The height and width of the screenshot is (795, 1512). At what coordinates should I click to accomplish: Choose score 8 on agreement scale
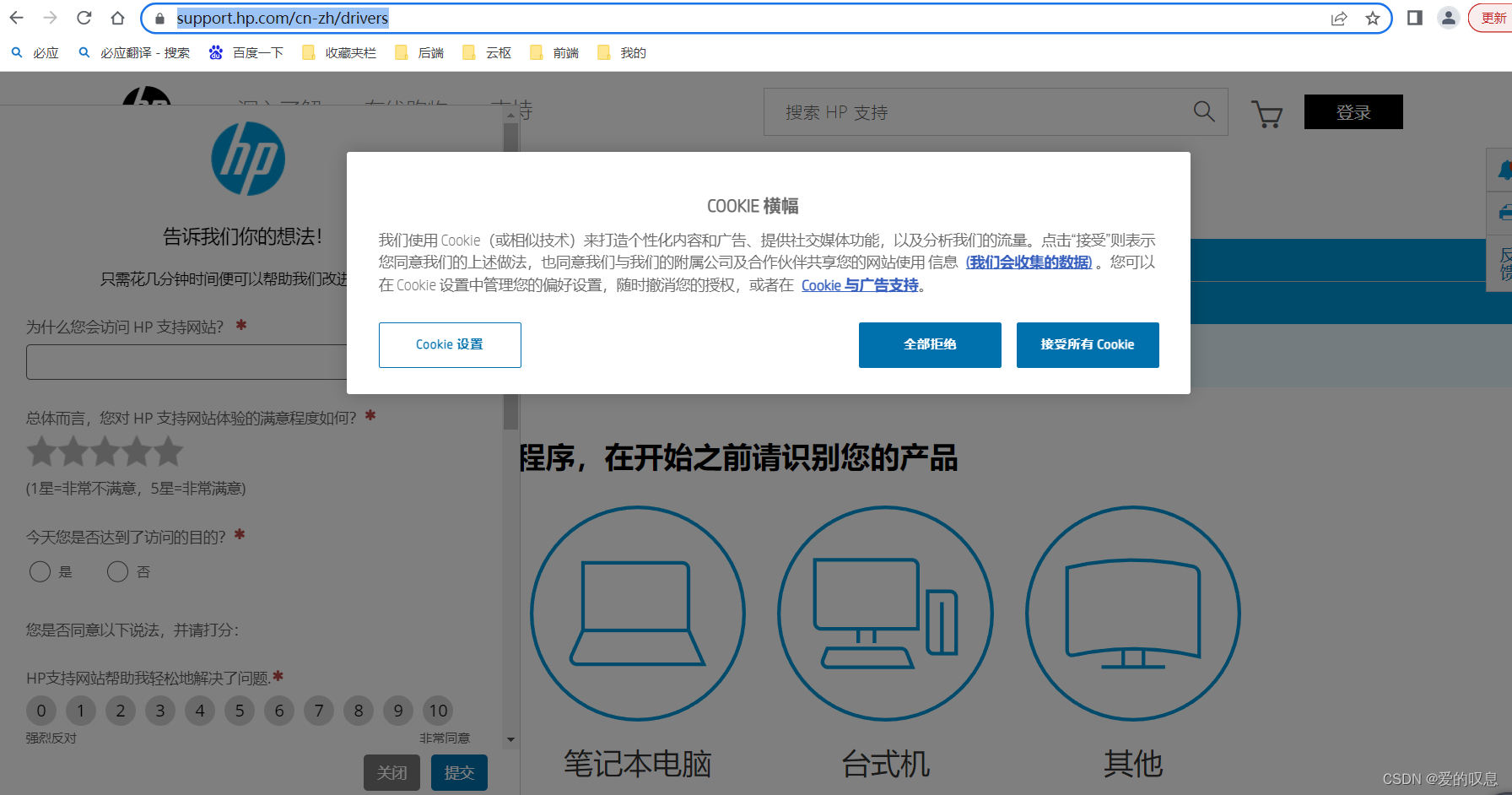click(x=359, y=711)
